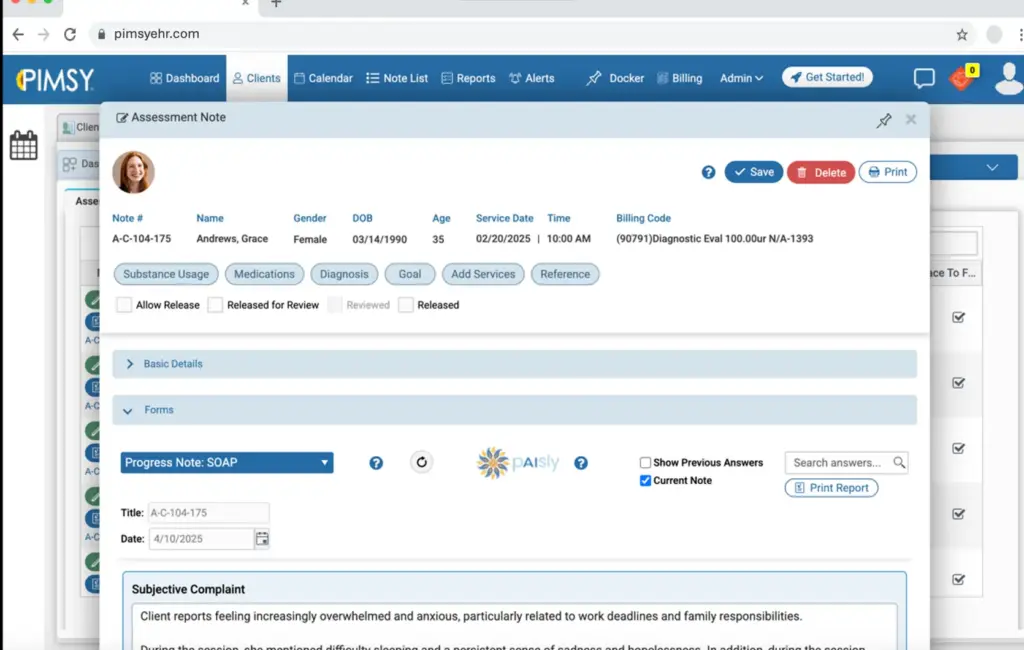Open the Progress Note: SOAP dropdown
The image size is (1024, 650).
(227, 463)
